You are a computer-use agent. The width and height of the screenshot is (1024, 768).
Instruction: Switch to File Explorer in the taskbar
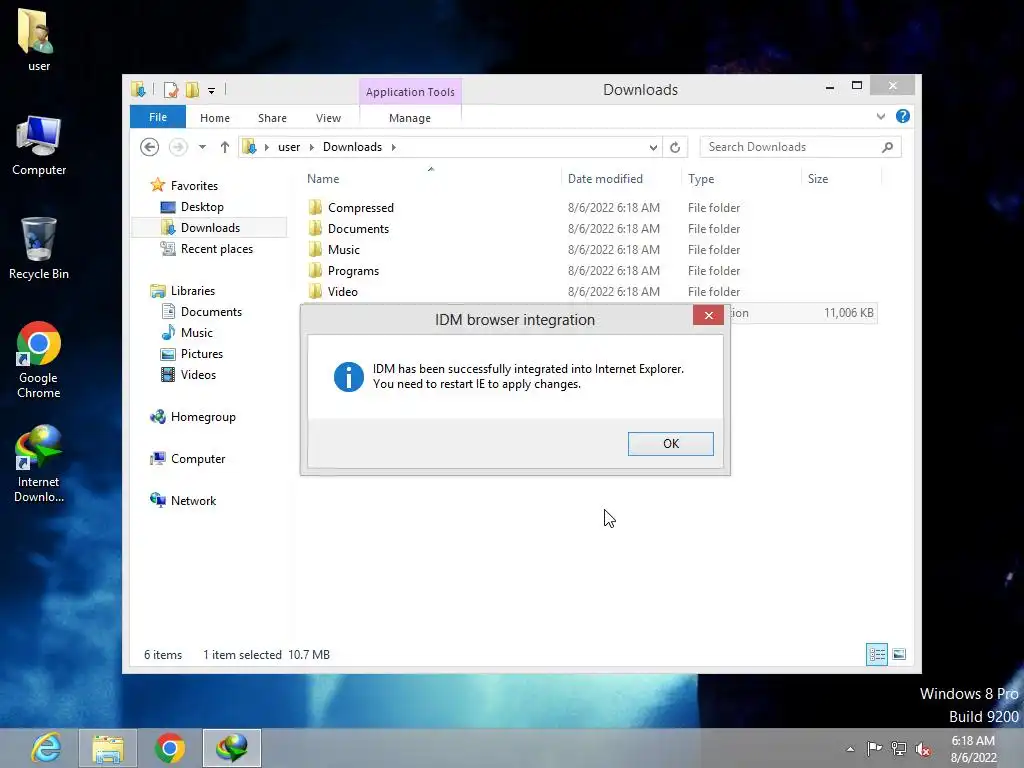(x=108, y=748)
